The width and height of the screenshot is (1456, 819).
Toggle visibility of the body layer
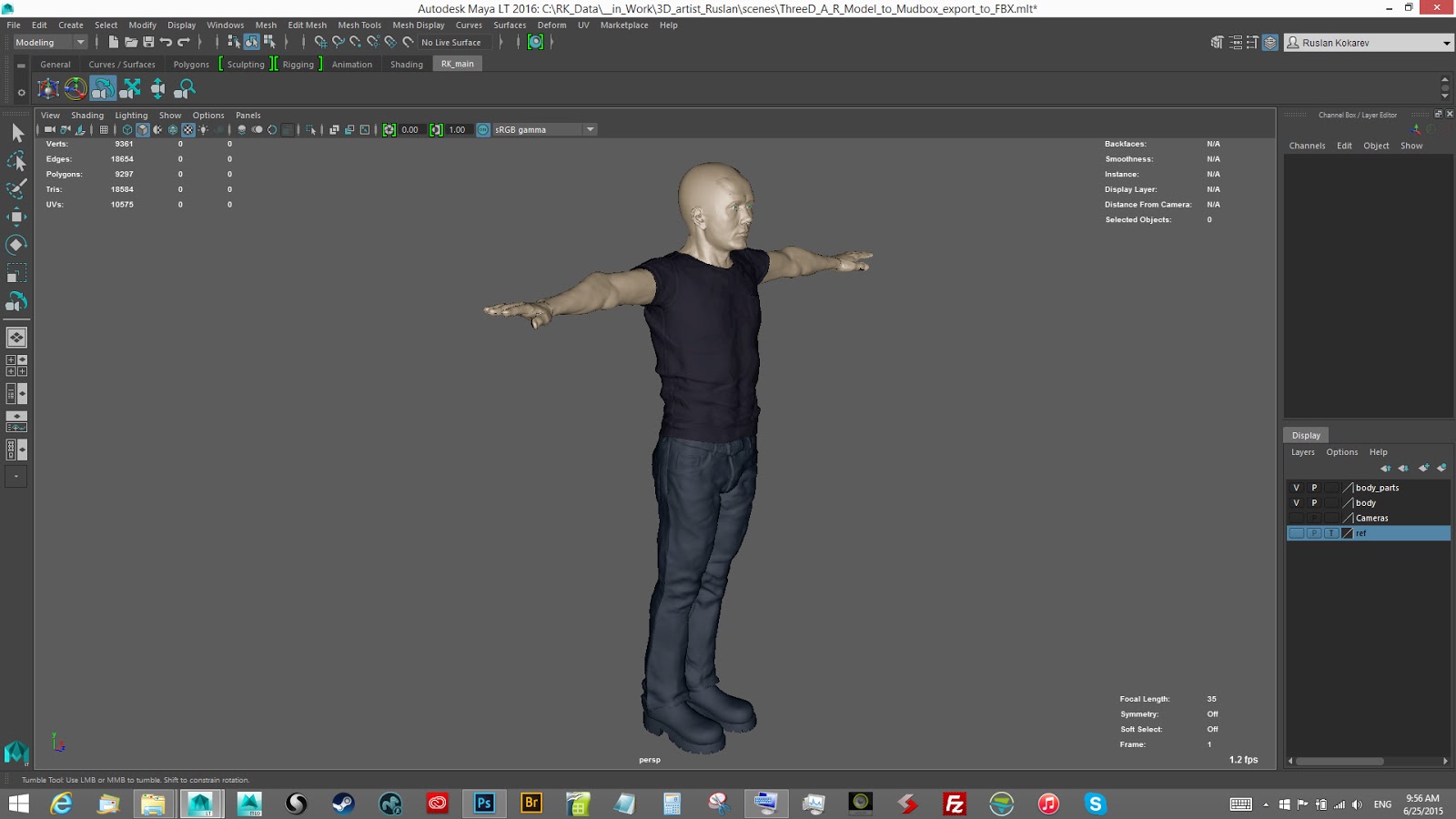pyautogui.click(x=1296, y=503)
